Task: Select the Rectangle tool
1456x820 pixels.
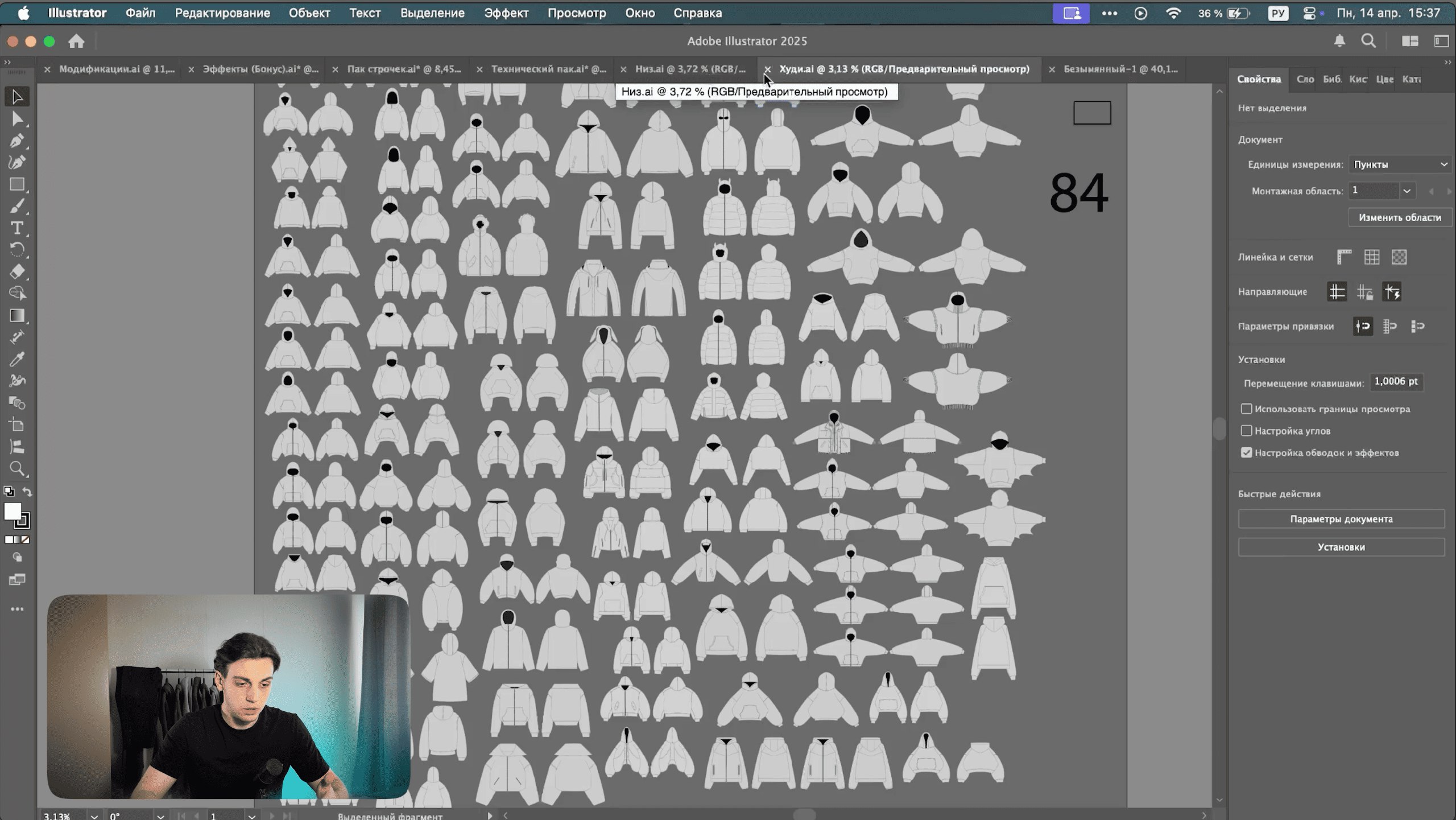Action: 16,184
